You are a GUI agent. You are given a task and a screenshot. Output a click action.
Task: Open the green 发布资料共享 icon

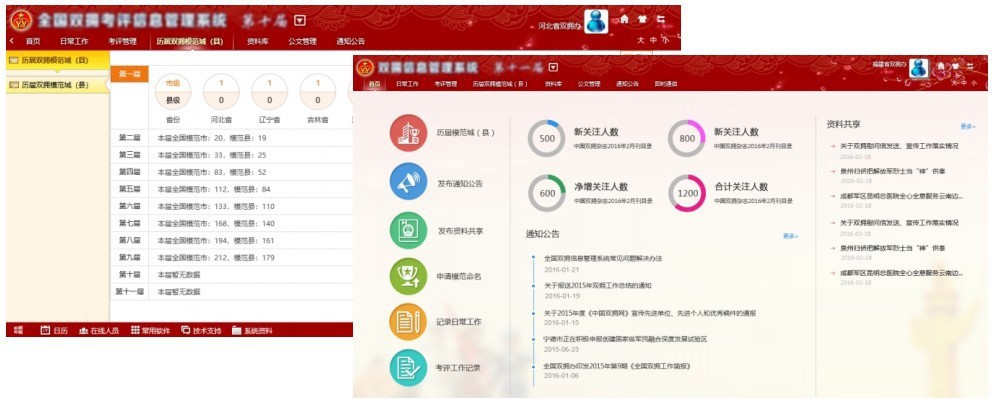click(409, 230)
